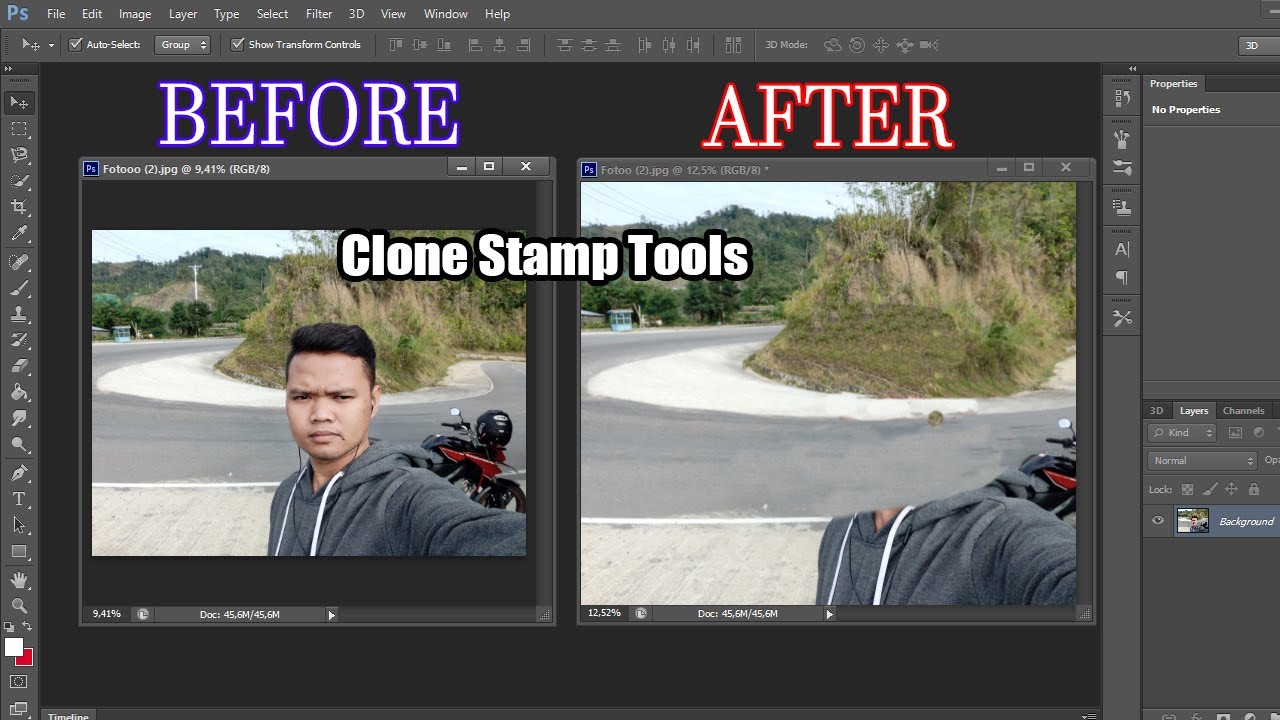This screenshot has height=720, width=1280.
Task: Toggle lock image pixels brush icon
Action: [1209, 489]
